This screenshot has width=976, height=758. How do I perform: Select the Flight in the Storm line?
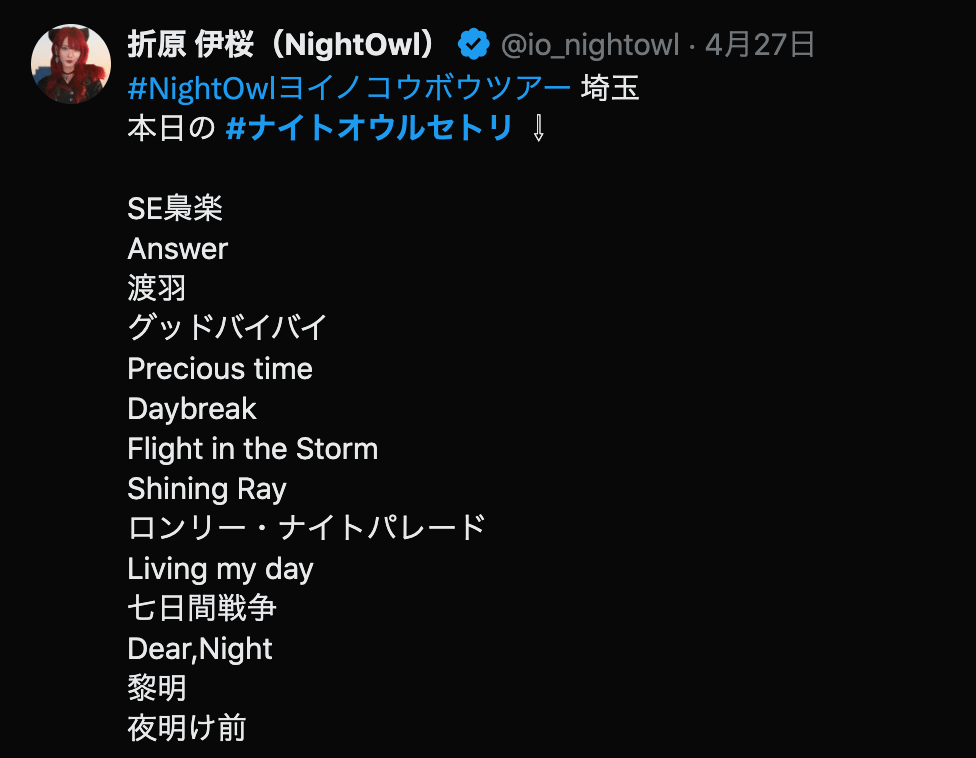point(253,449)
